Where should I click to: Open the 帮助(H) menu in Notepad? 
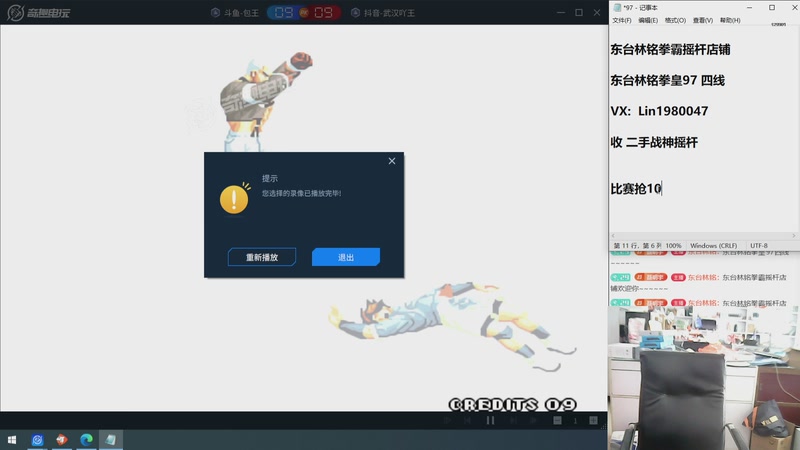pyautogui.click(x=730, y=20)
